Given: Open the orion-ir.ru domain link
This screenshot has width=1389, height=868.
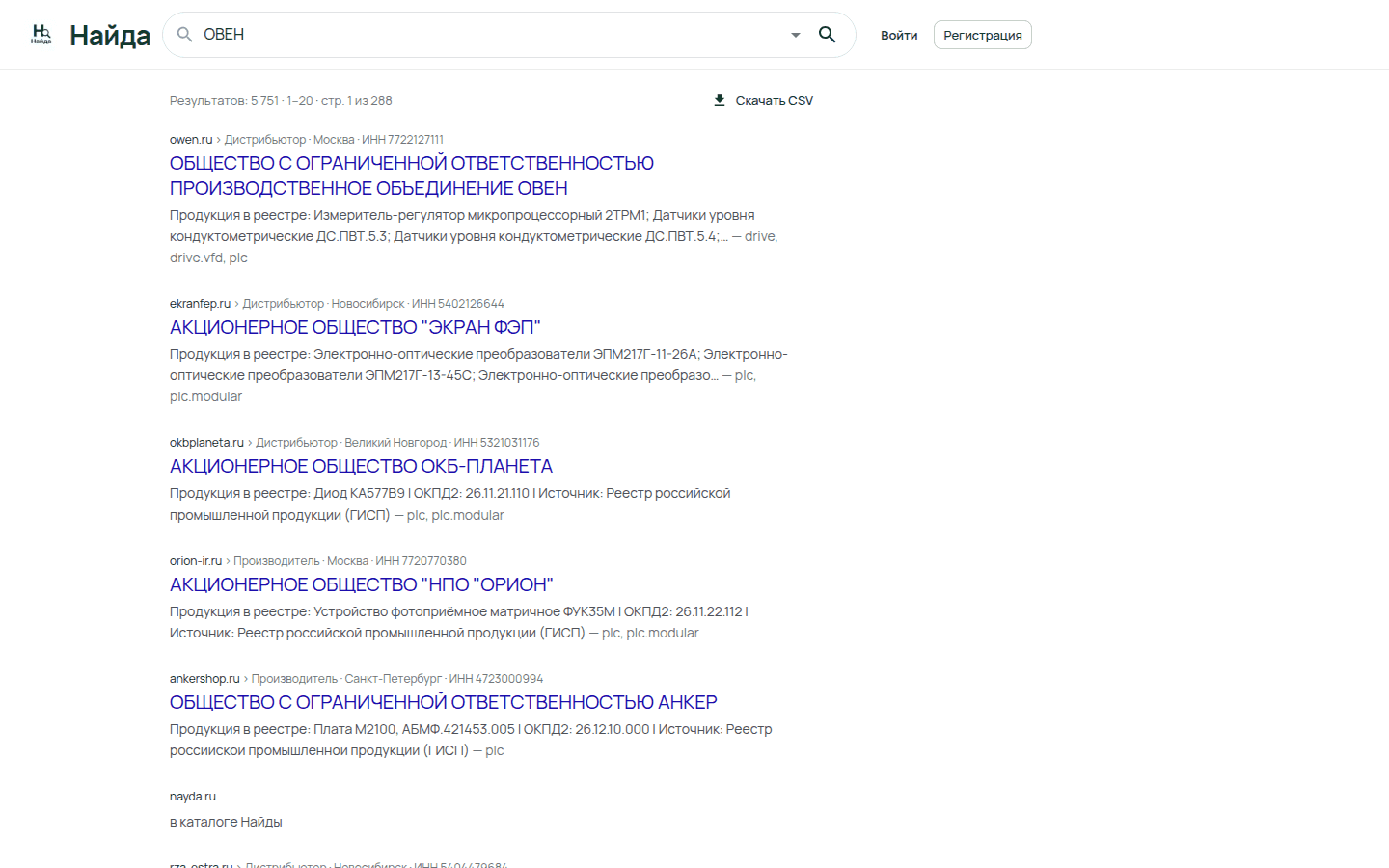Looking at the screenshot, I should pyautogui.click(x=196, y=561).
